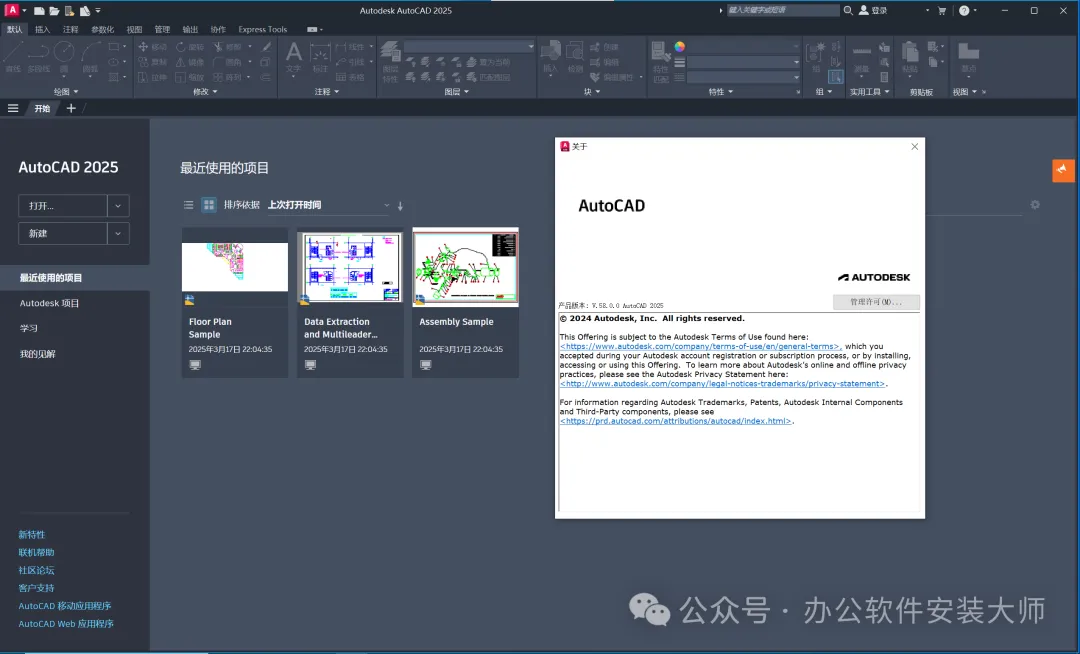Click 登录 sign-in in title bar
This screenshot has height=654, width=1080.
coord(873,10)
